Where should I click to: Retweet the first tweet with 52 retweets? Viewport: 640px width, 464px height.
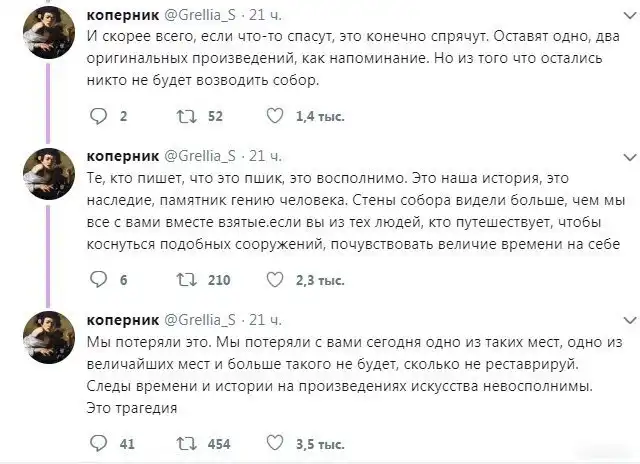(187, 117)
